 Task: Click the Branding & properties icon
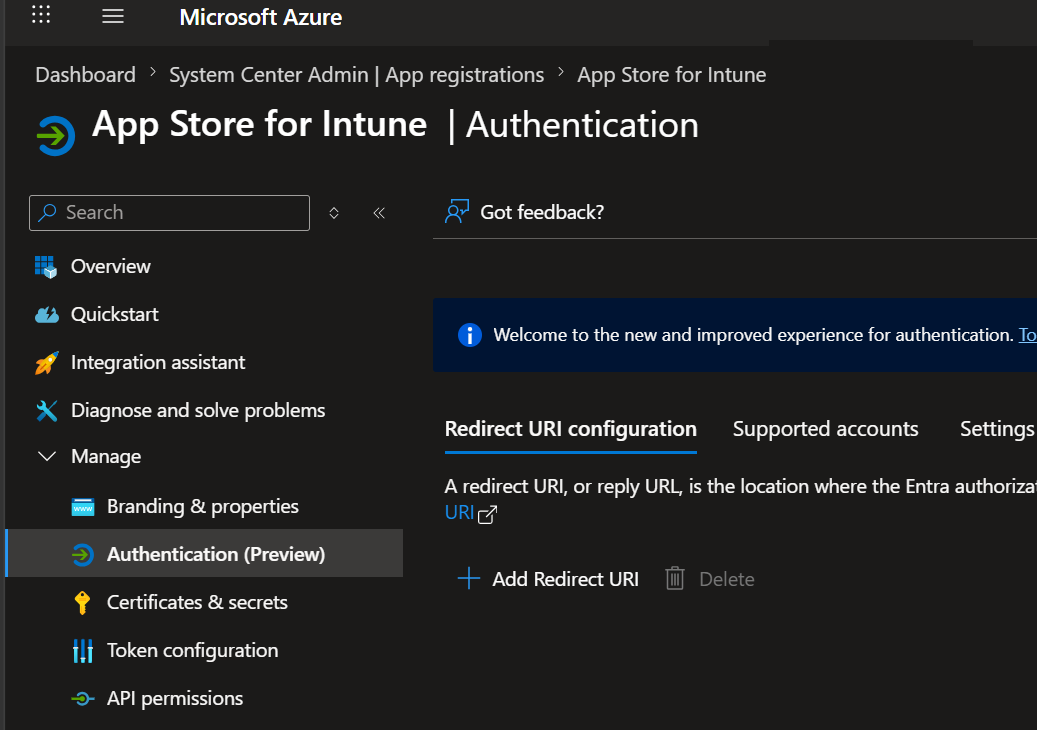[83, 507]
